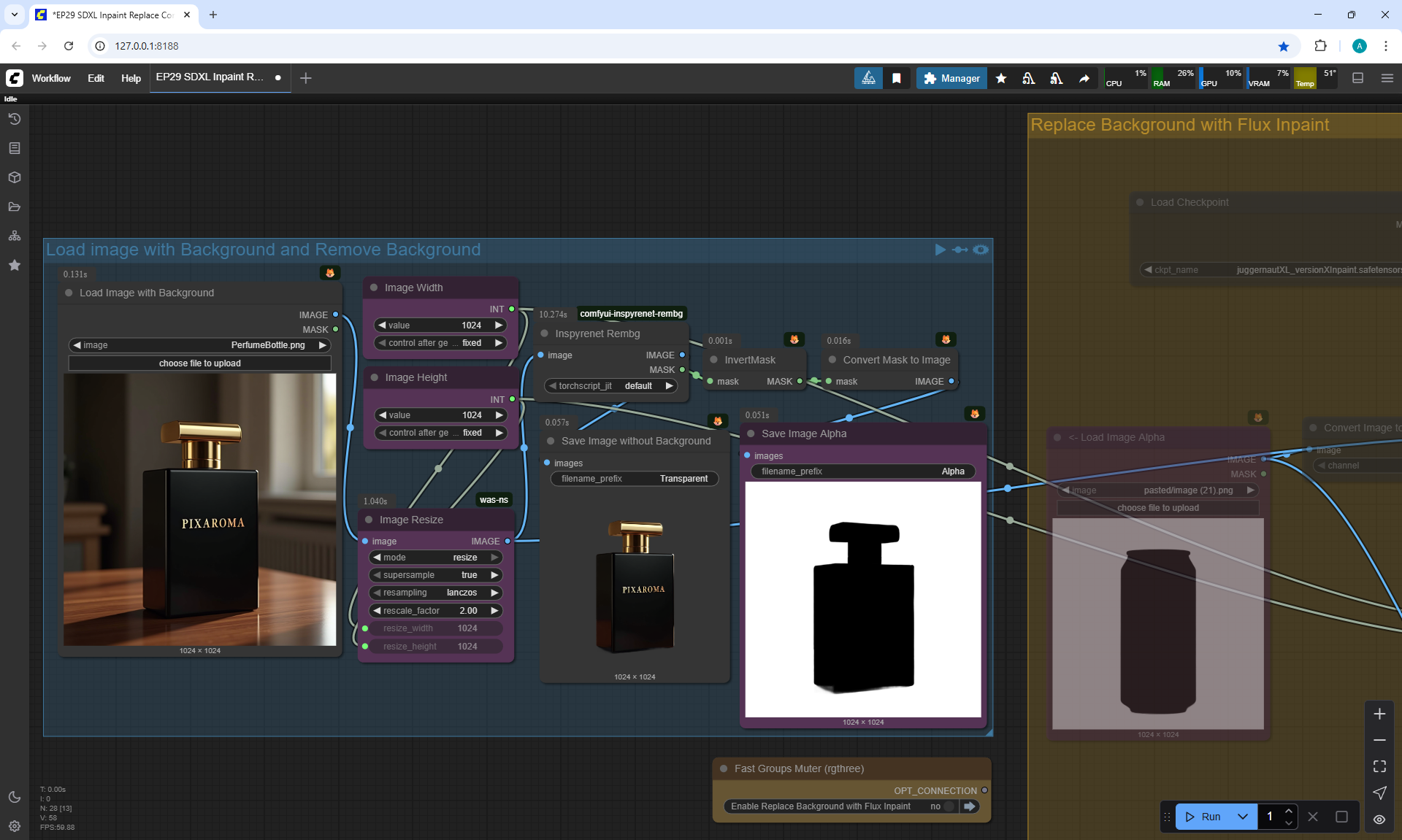Open Run button dropdown arrow
The width and height of the screenshot is (1402, 840).
pyautogui.click(x=1242, y=817)
